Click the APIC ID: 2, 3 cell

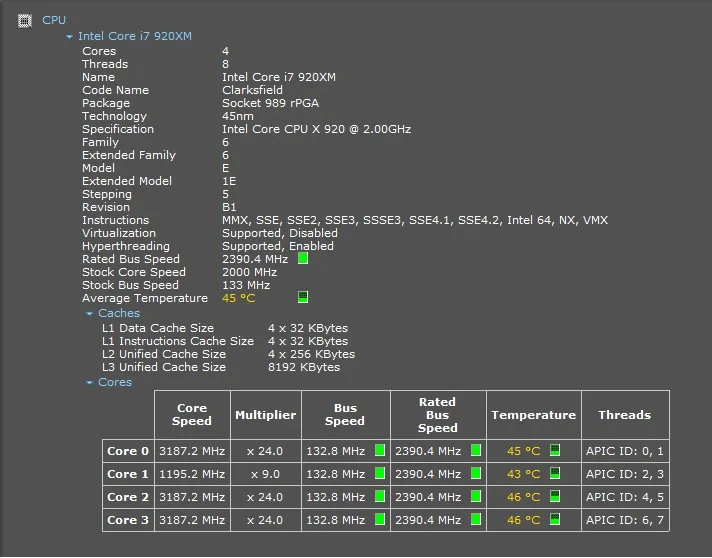click(625, 474)
